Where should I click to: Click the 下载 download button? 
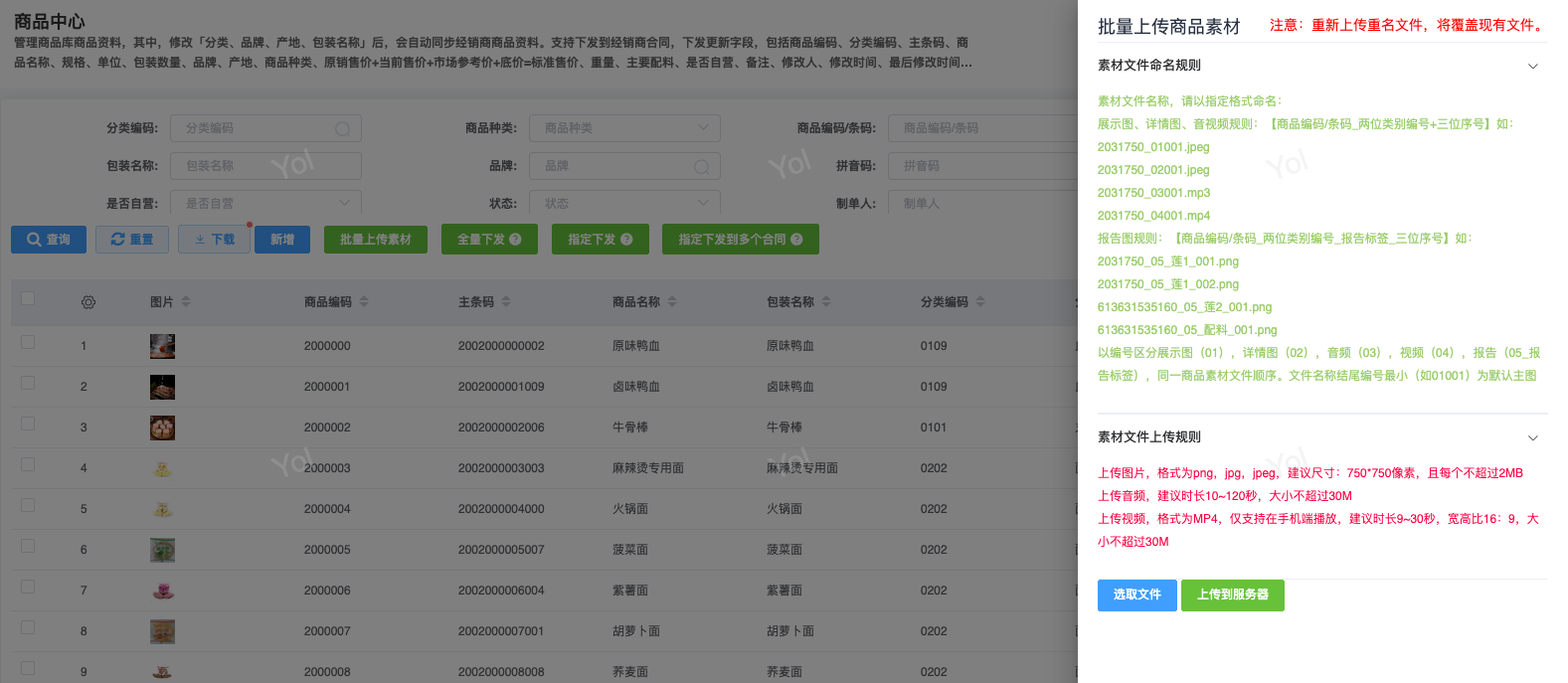pyautogui.click(x=214, y=240)
